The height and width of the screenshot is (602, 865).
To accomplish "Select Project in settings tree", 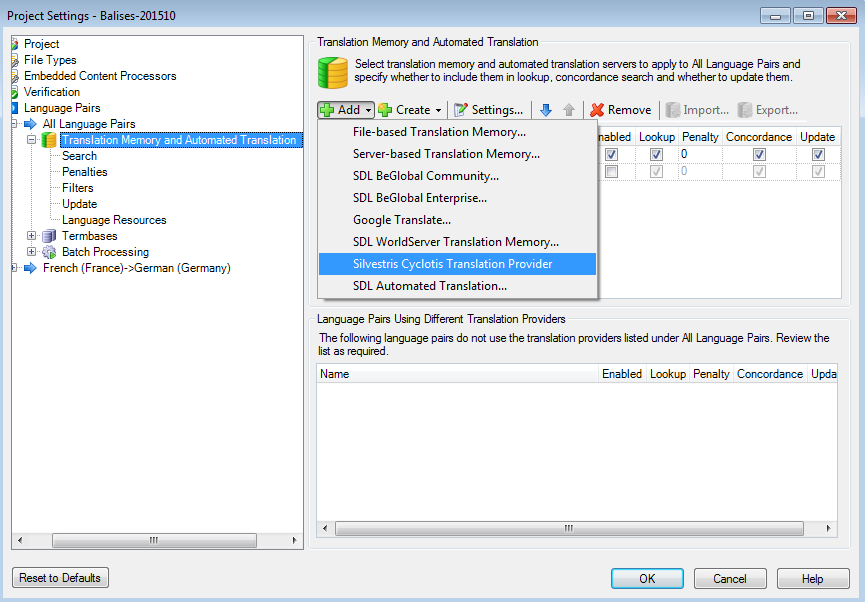I will click(41, 44).
